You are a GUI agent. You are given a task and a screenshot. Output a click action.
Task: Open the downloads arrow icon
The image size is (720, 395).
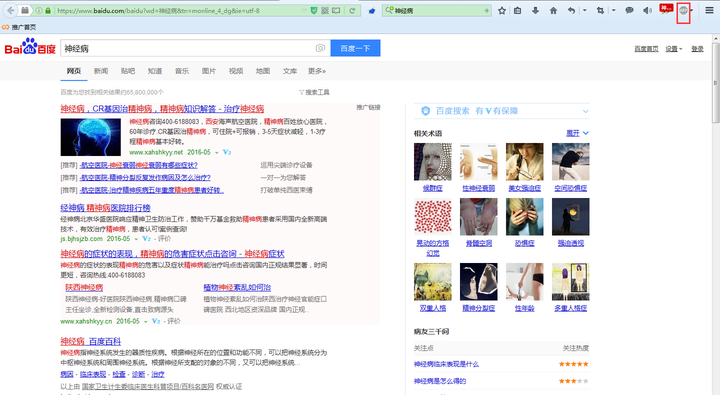pos(535,10)
